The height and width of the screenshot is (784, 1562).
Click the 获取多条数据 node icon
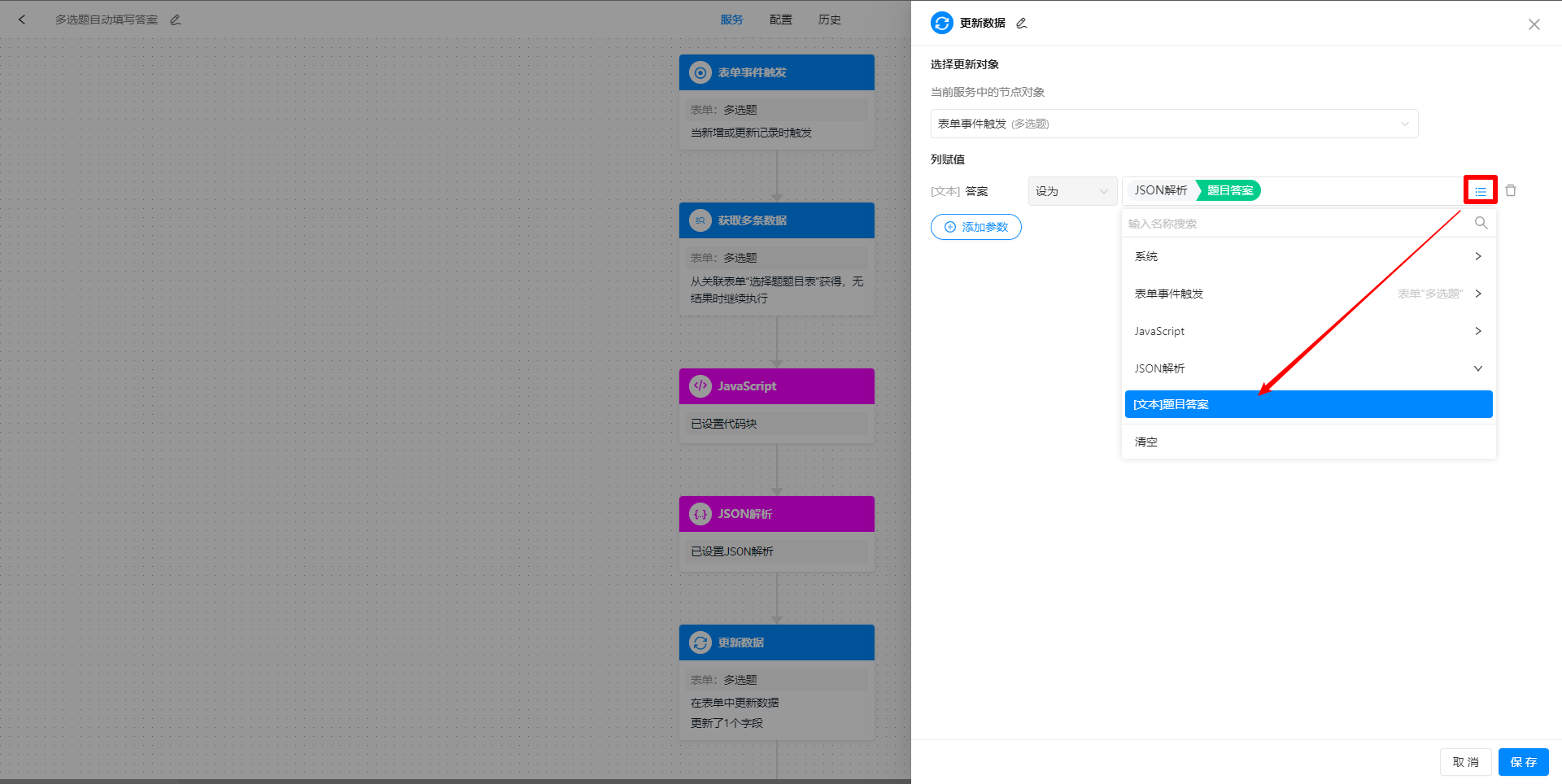point(700,220)
